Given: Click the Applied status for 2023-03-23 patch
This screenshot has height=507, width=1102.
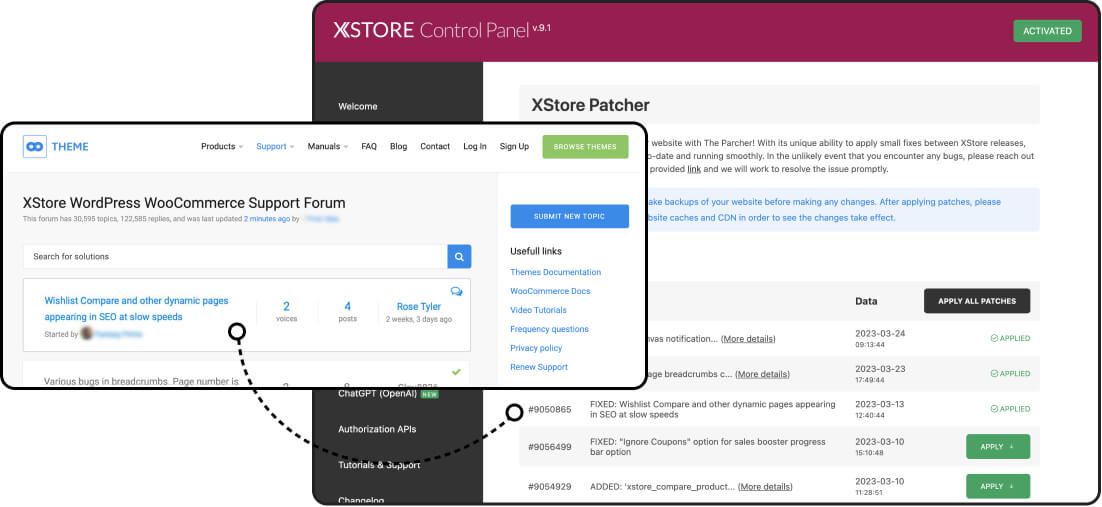Looking at the screenshot, I should tap(1010, 373).
